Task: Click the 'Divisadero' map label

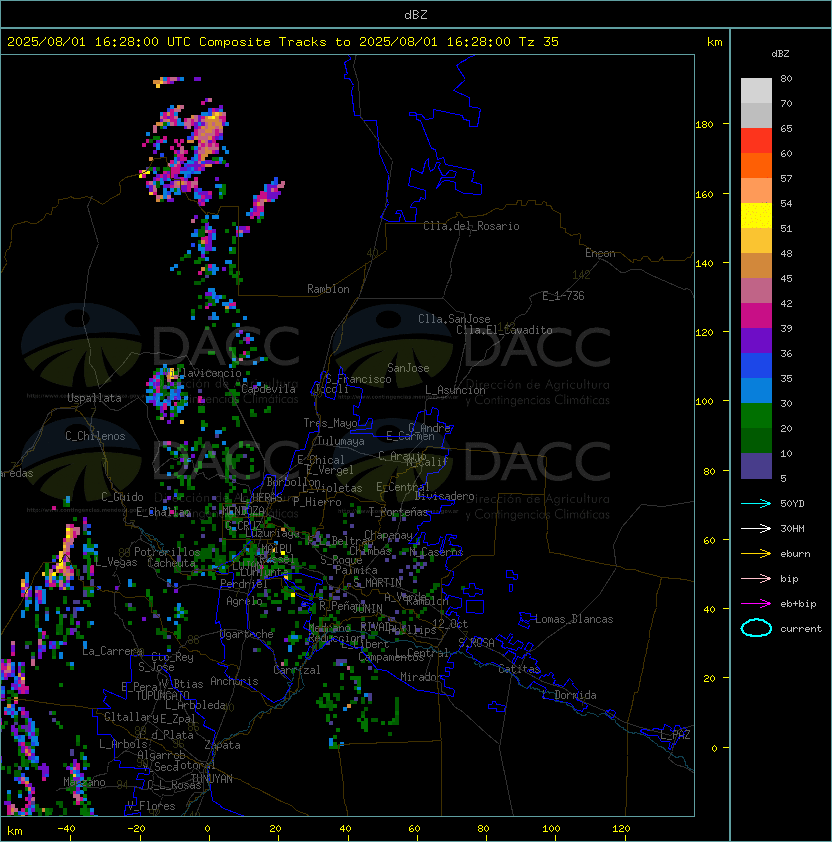Action: pyautogui.click(x=444, y=496)
